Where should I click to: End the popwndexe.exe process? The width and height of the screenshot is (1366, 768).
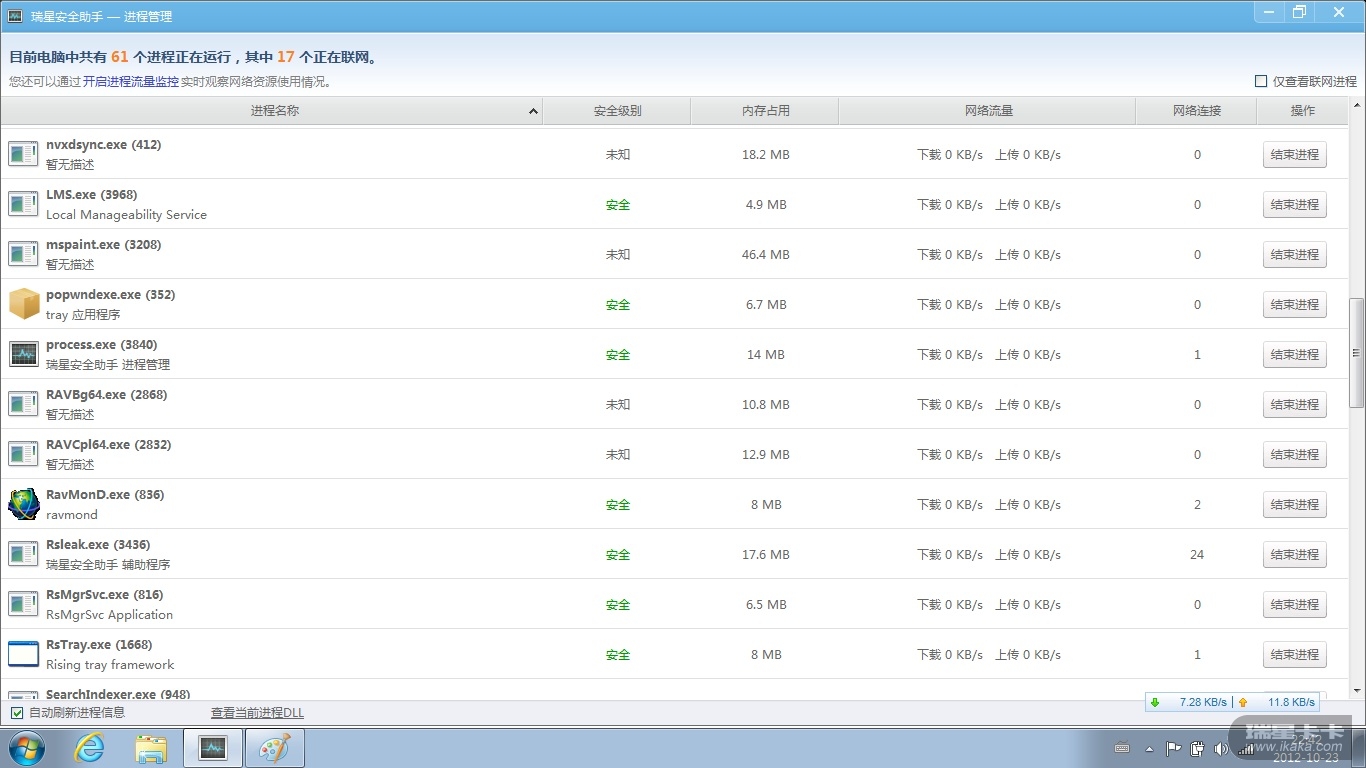pos(1294,305)
